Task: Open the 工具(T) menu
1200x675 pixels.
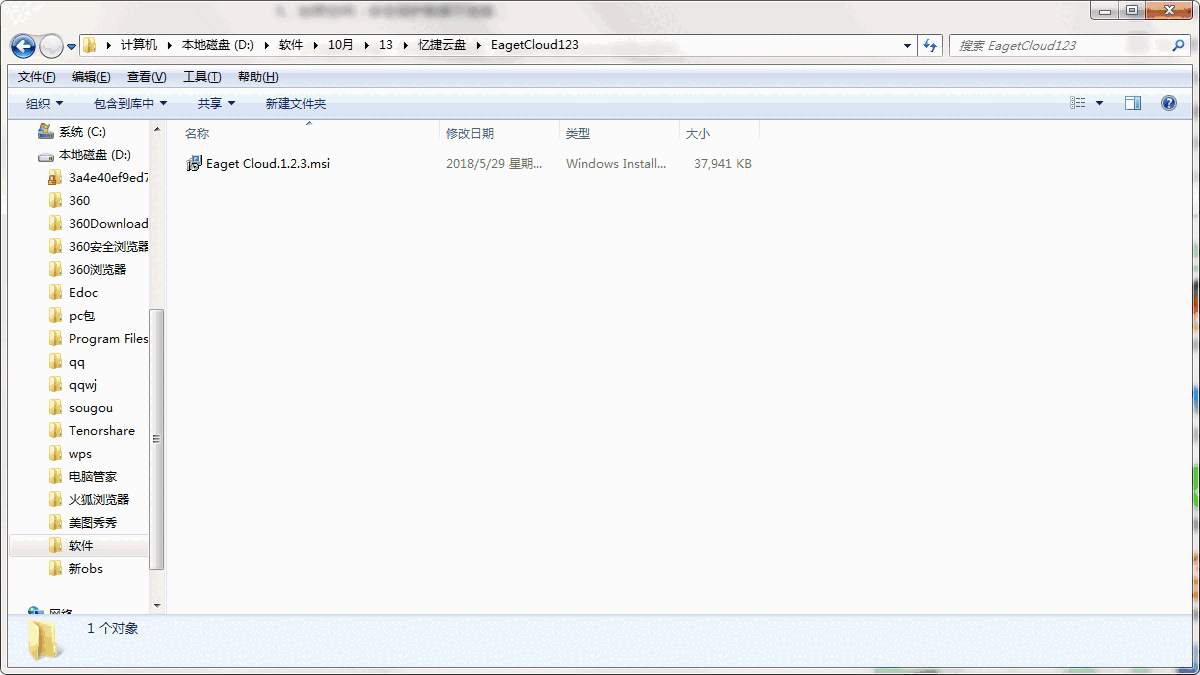Action: click(202, 77)
